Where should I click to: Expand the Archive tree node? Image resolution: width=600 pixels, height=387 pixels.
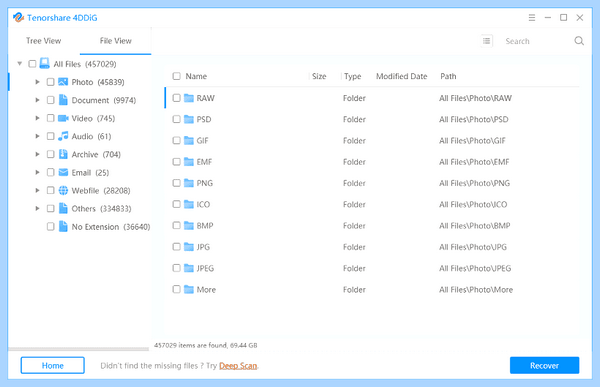[38, 154]
